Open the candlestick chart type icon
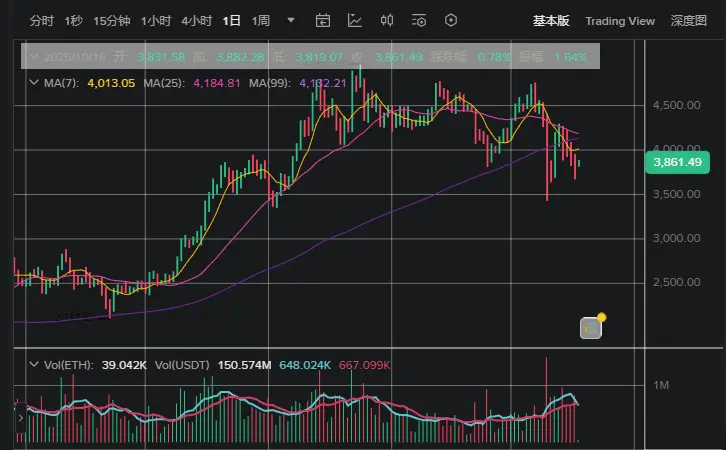 click(387, 20)
